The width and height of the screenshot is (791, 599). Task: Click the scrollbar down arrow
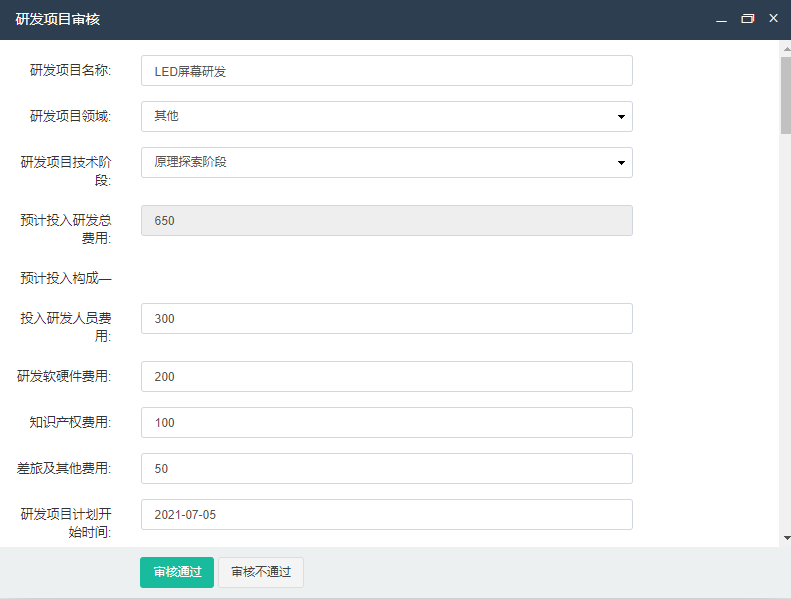[x=786, y=538]
